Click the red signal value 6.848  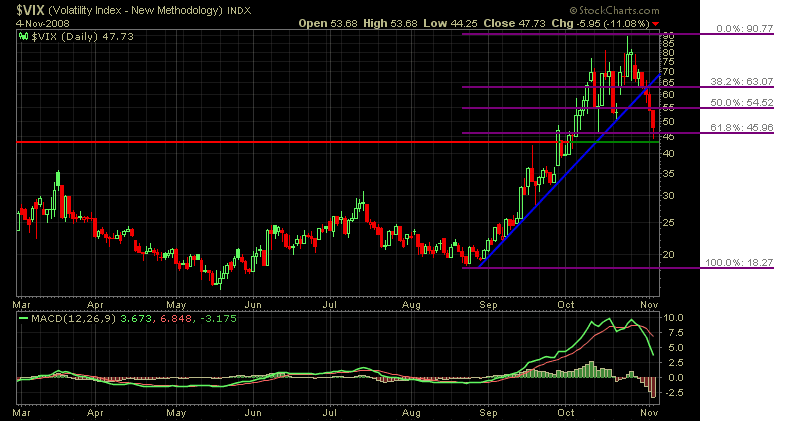click(176, 318)
